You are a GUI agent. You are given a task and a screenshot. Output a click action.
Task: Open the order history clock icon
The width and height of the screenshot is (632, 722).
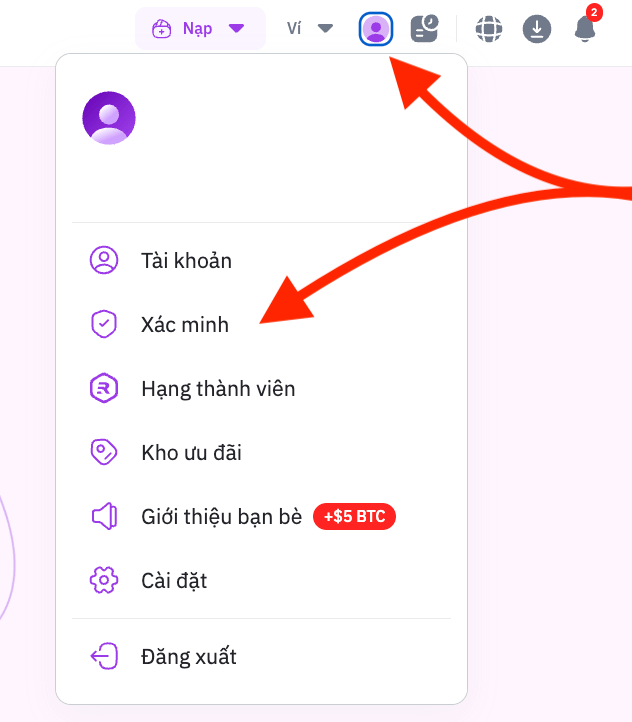coord(424,29)
